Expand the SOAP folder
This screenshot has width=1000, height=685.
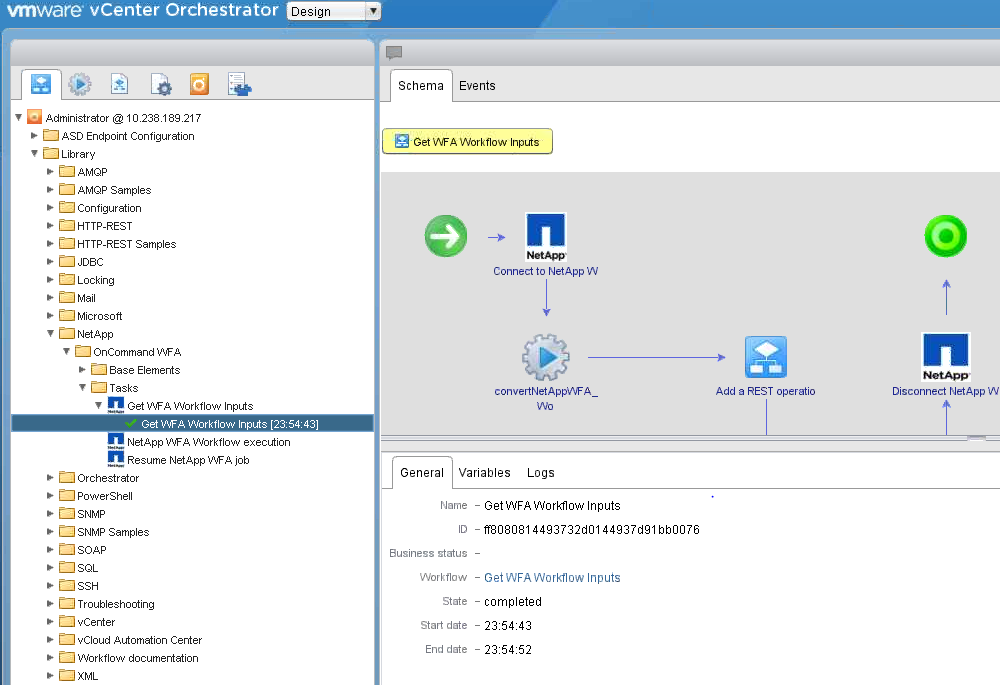50,549
